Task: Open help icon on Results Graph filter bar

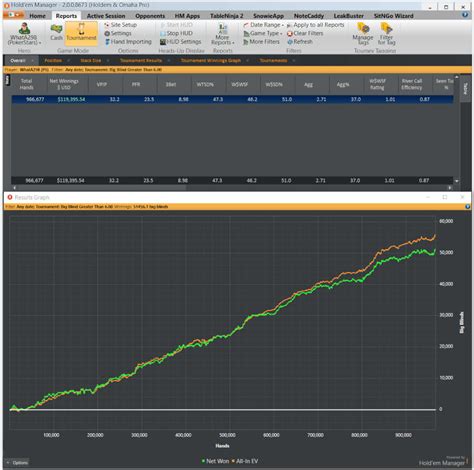Action: (x=467, y=207)
